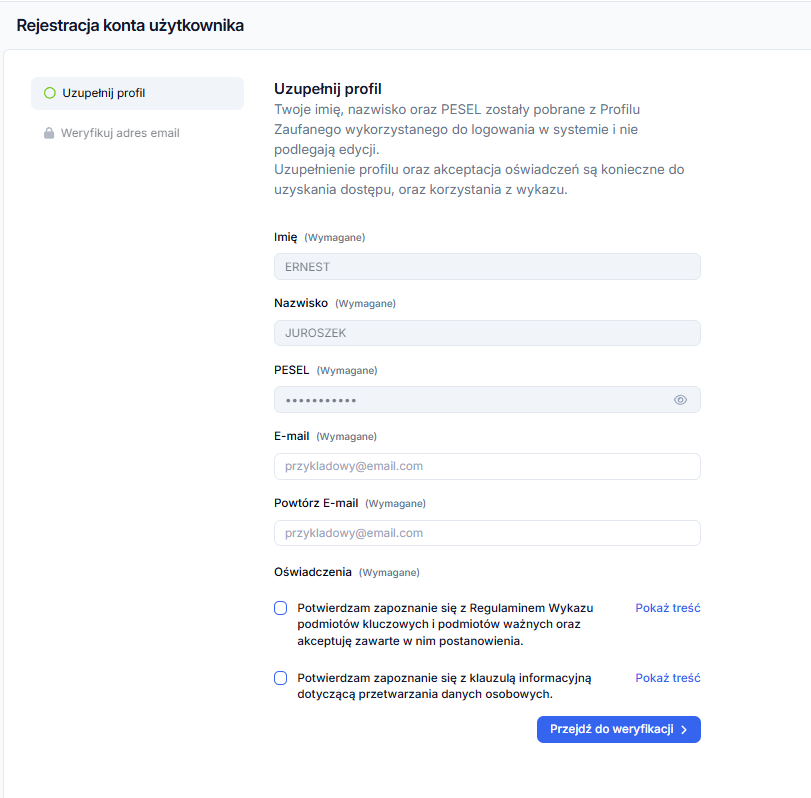Show the hidden PESEL with the eye icon
Viewport: 811px width, 798px height.
tap(680, 400)
